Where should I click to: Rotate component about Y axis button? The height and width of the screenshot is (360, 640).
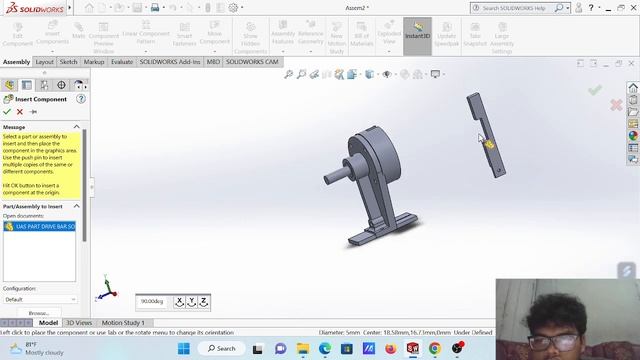191,302
